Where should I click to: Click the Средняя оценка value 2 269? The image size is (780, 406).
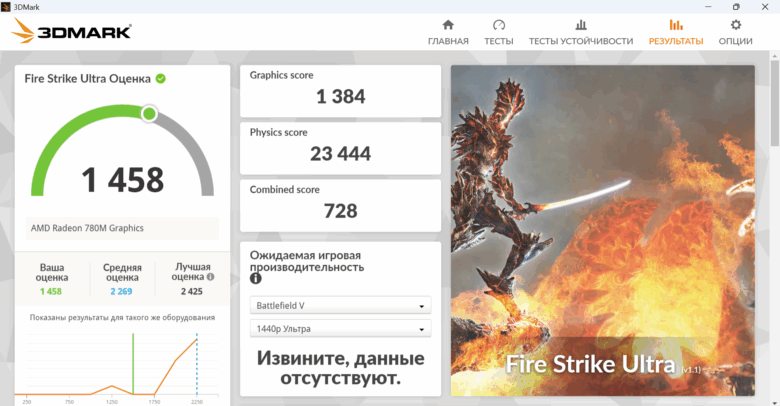coord(121,292)
